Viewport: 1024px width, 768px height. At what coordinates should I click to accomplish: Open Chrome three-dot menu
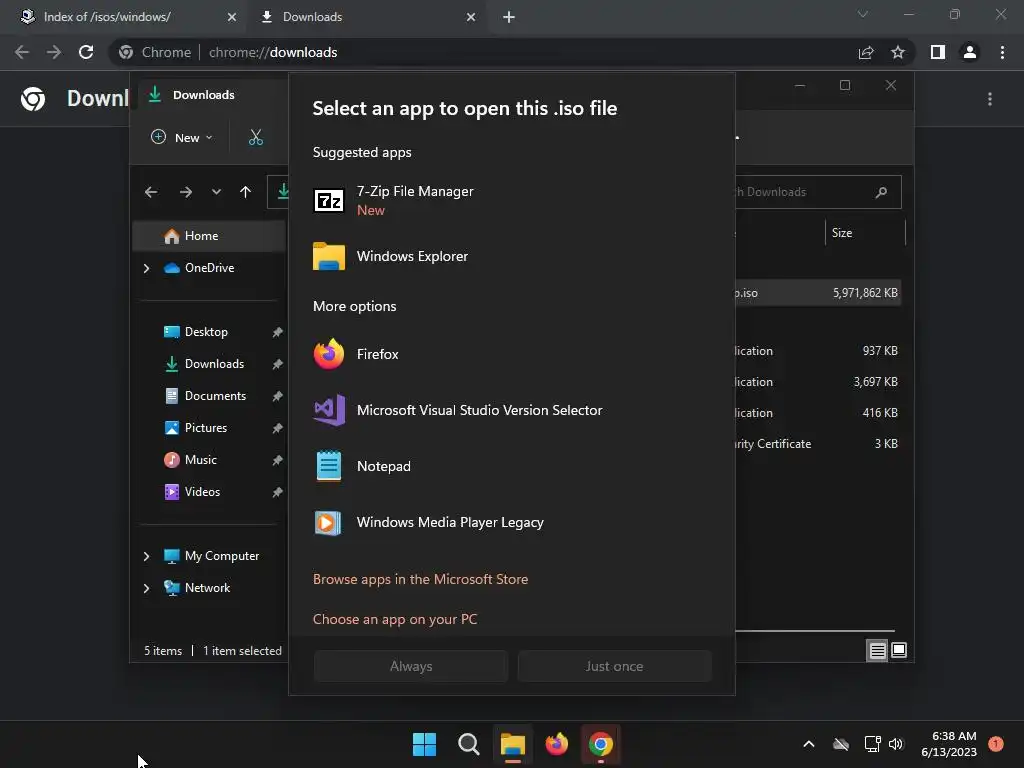click(1002, 52)
